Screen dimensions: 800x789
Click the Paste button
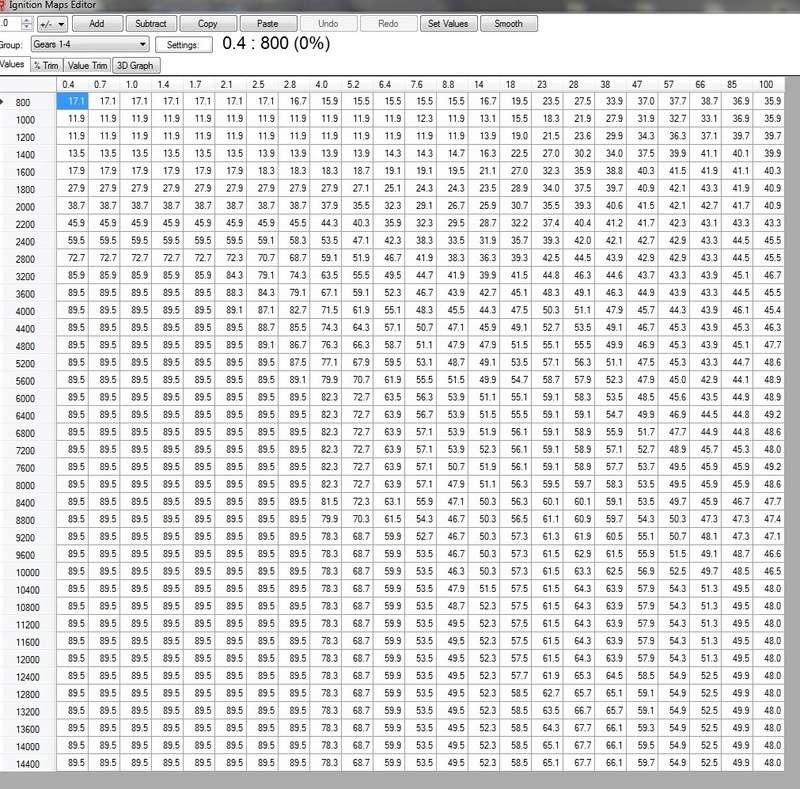[x=268, y=24]
